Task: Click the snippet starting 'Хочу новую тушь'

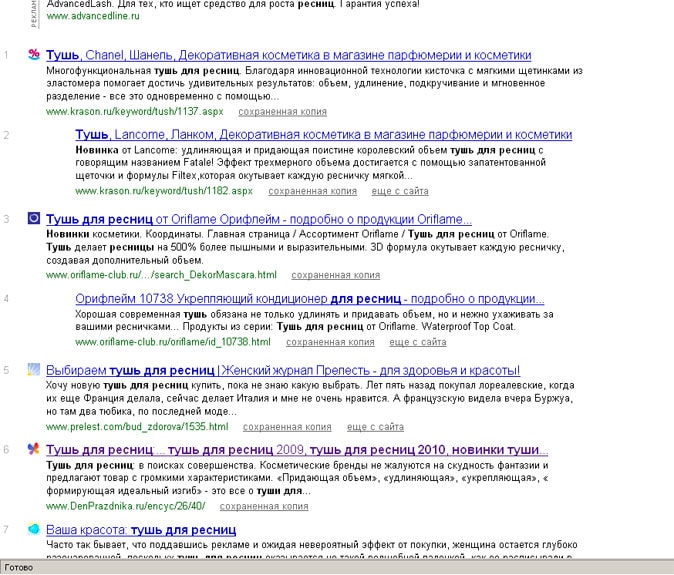Action: [x=310, y=398]
